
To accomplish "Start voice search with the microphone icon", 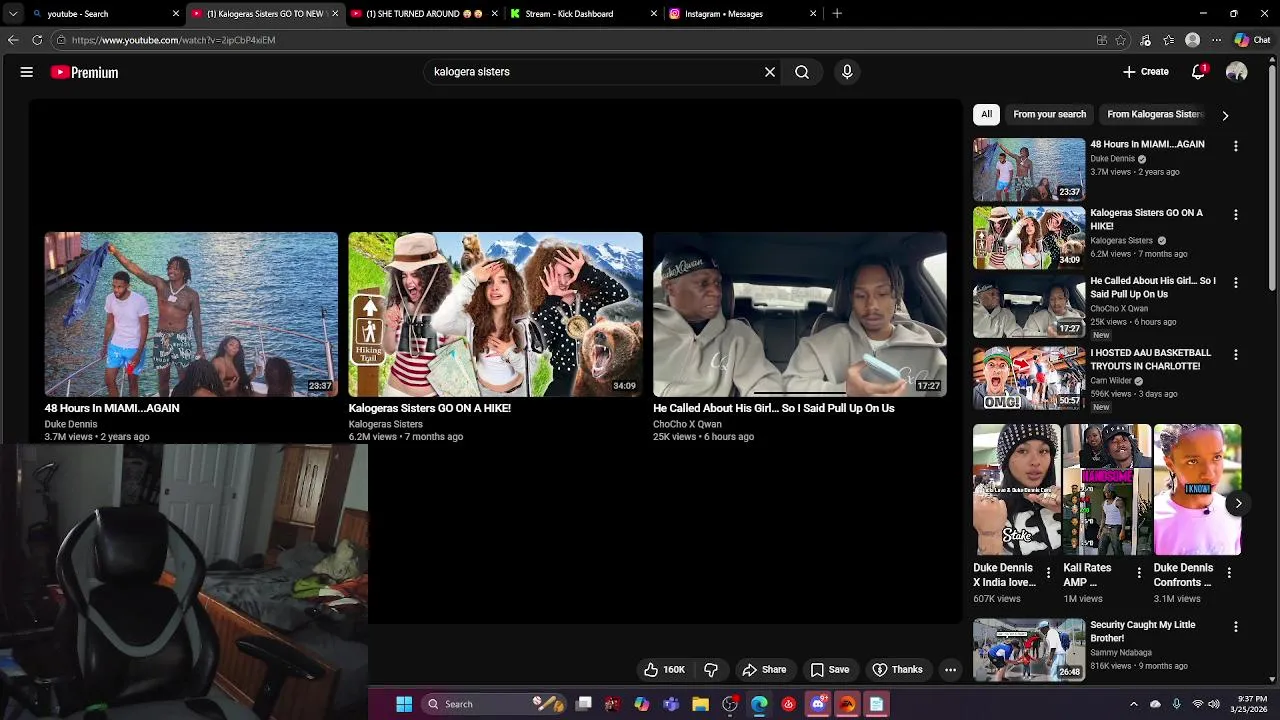I will 847,72.
